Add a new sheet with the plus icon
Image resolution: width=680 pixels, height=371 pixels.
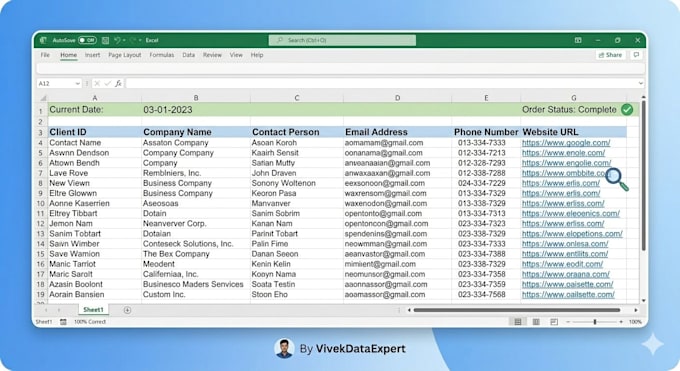click(127, 310)
